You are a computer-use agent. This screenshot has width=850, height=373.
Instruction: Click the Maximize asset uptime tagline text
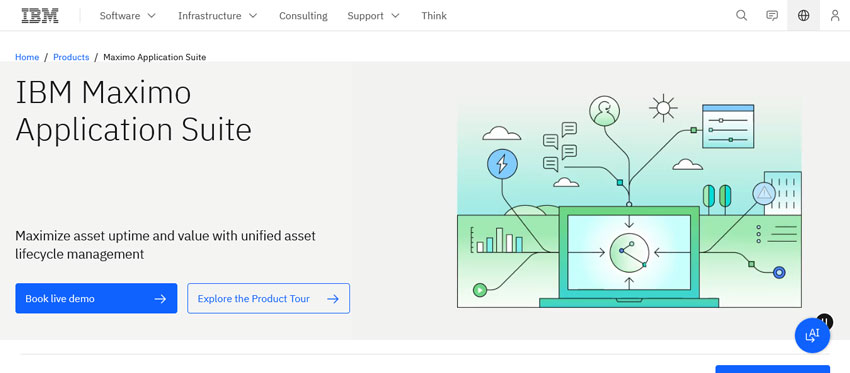pos(165,245)
